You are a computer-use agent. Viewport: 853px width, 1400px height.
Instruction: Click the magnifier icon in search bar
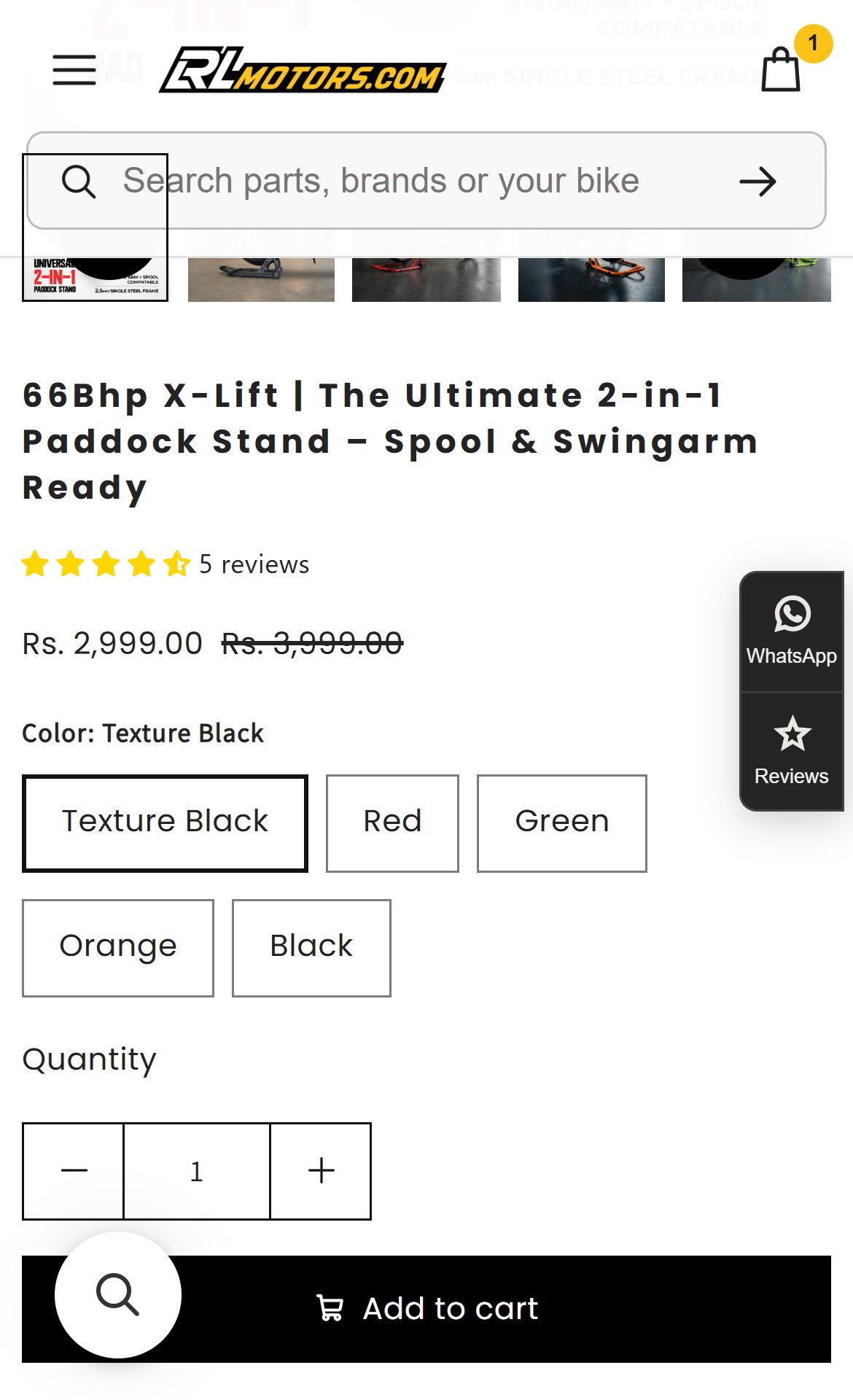click(x=79, y=182)
